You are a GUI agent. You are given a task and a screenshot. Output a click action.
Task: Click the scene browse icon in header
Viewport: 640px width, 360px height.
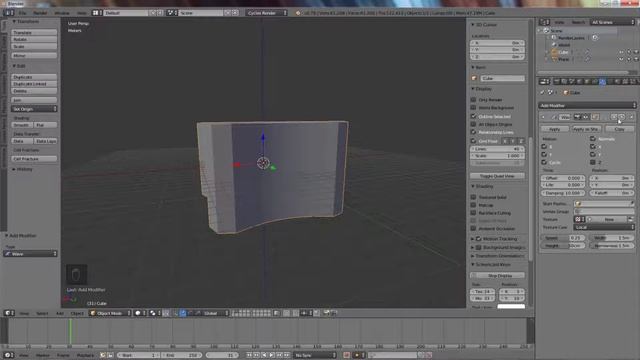point(172,13)
